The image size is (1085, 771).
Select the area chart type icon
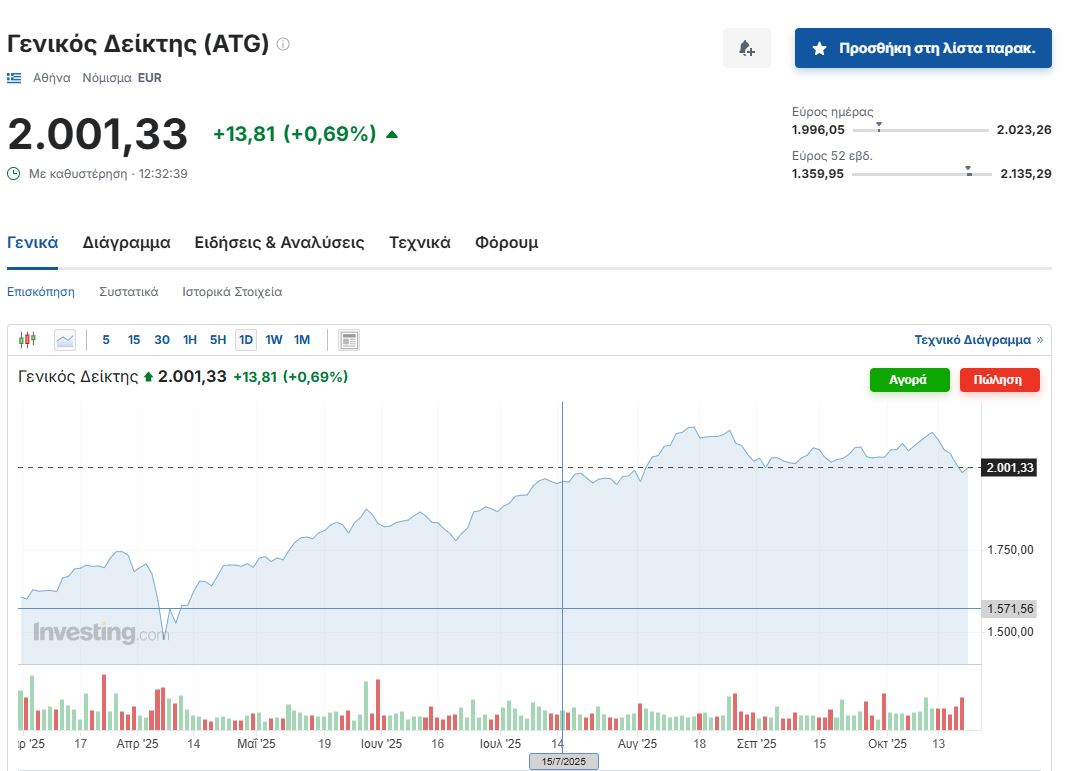[x=65, y=340]
